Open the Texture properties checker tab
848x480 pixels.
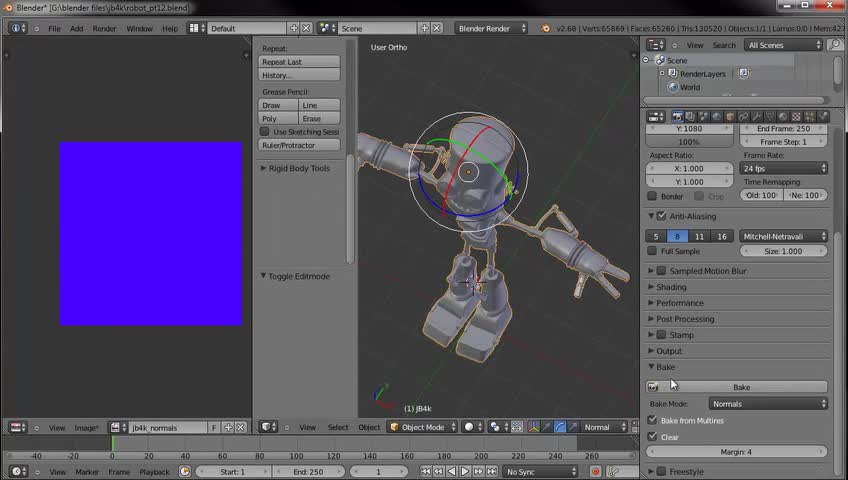(796, 117)
